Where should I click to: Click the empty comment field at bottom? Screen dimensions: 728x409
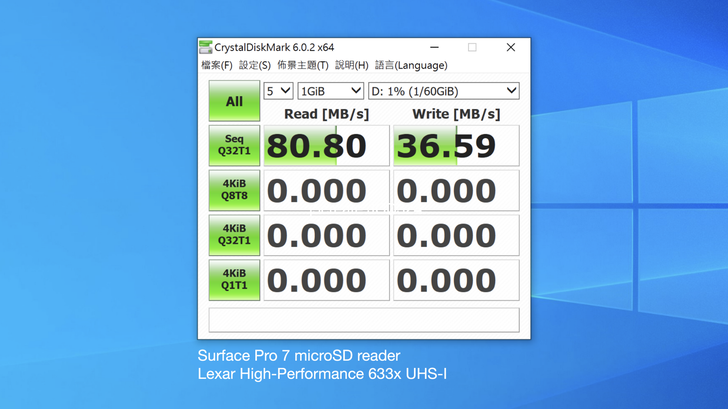[364, 320]
